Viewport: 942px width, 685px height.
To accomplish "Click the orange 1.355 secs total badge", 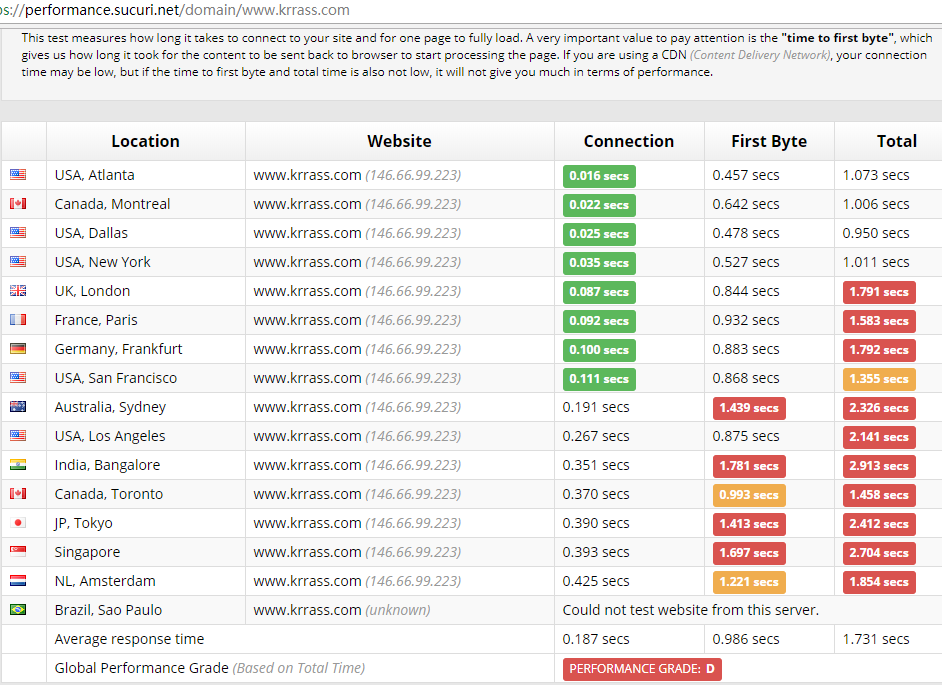I will pos(879,379).
